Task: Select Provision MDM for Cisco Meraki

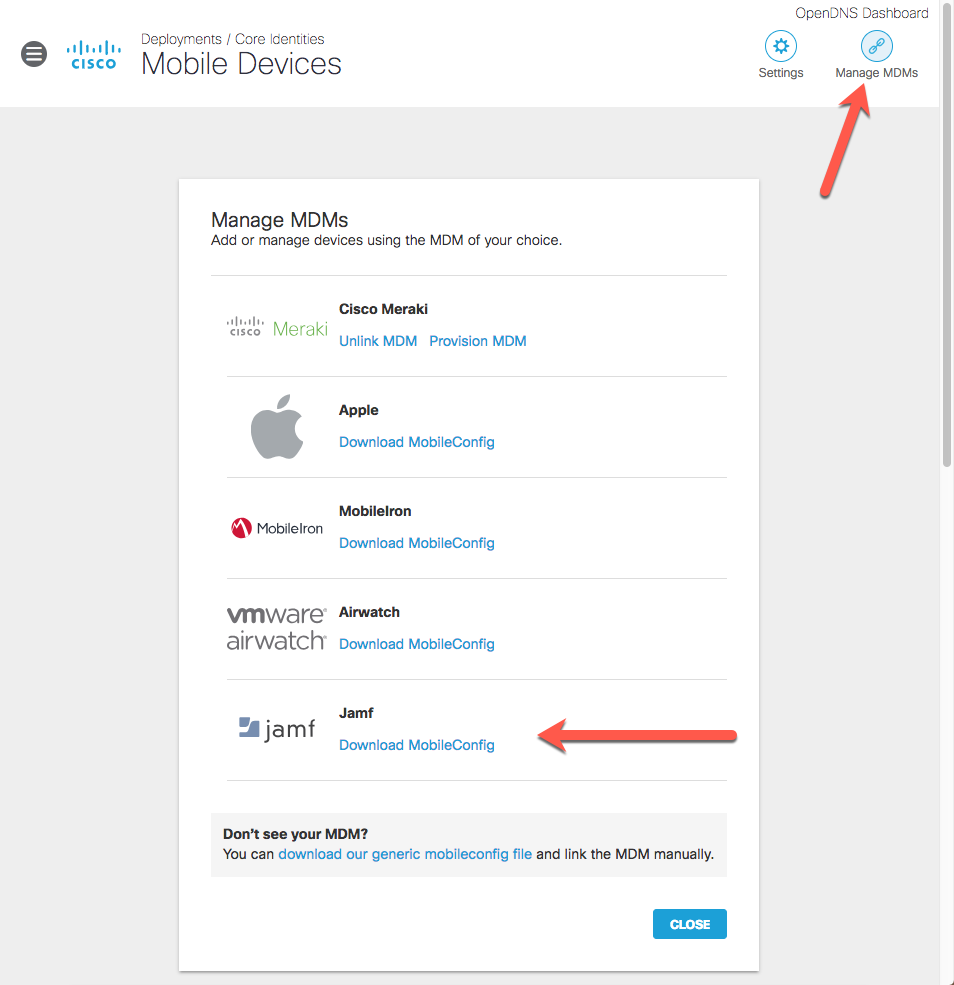Action: pyautogui.click(x=477, y=341)
